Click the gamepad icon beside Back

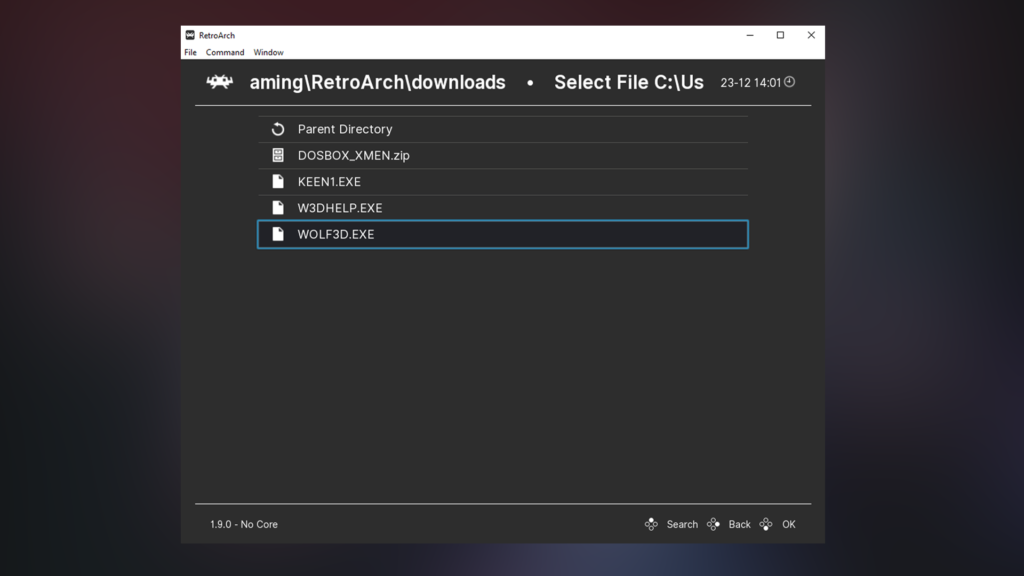(x=713, y=524)
